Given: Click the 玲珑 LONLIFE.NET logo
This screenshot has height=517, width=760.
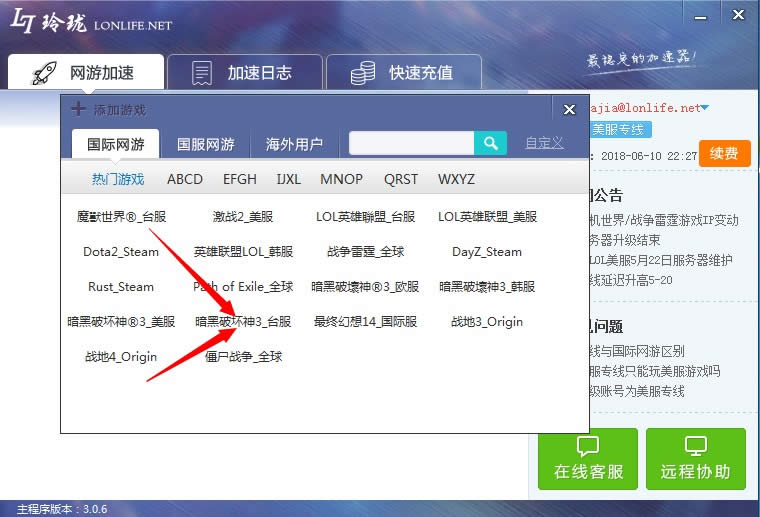Looking at the screenshot, I should pos(91,22).
